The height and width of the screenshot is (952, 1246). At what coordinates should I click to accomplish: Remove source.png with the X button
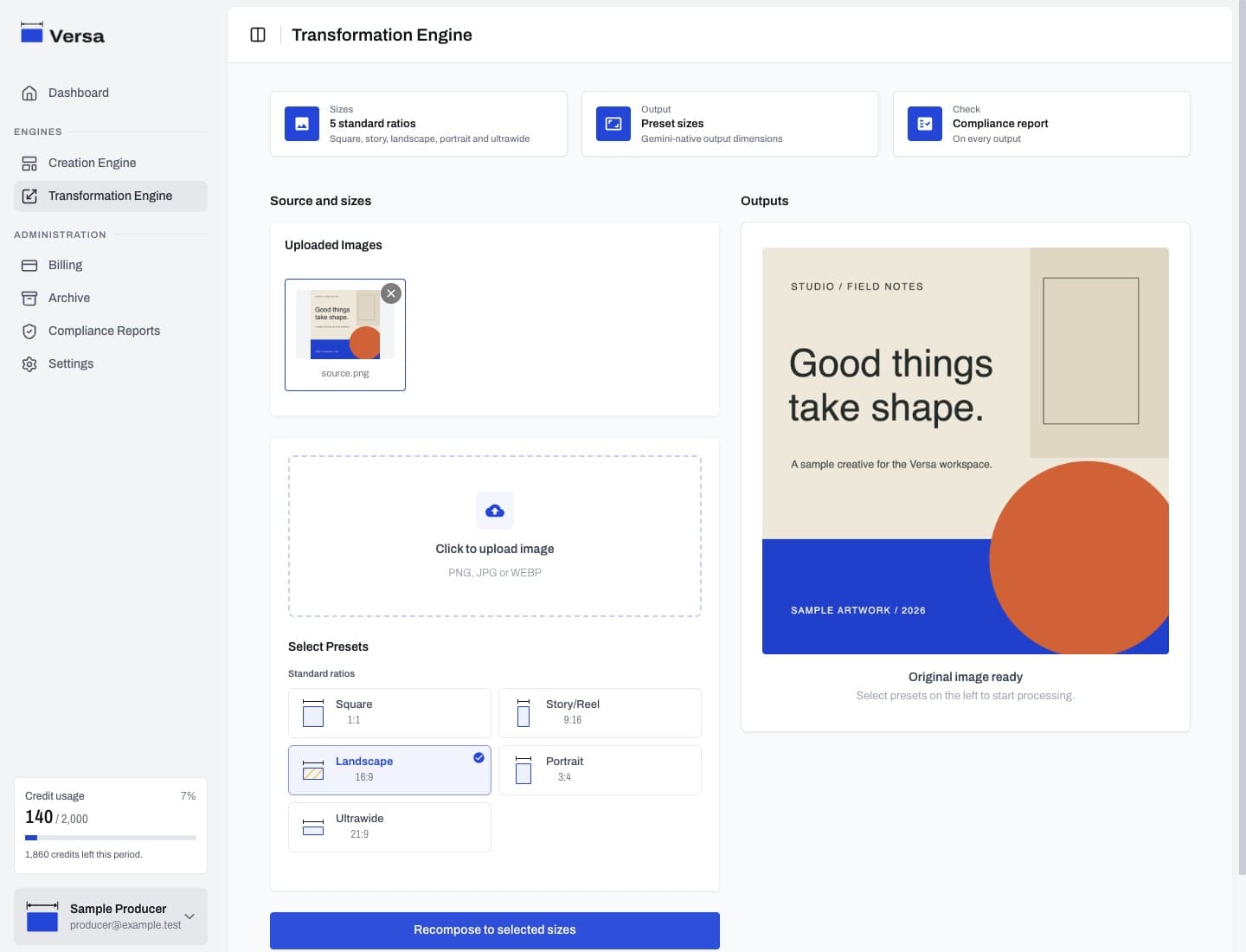(391, 293)
